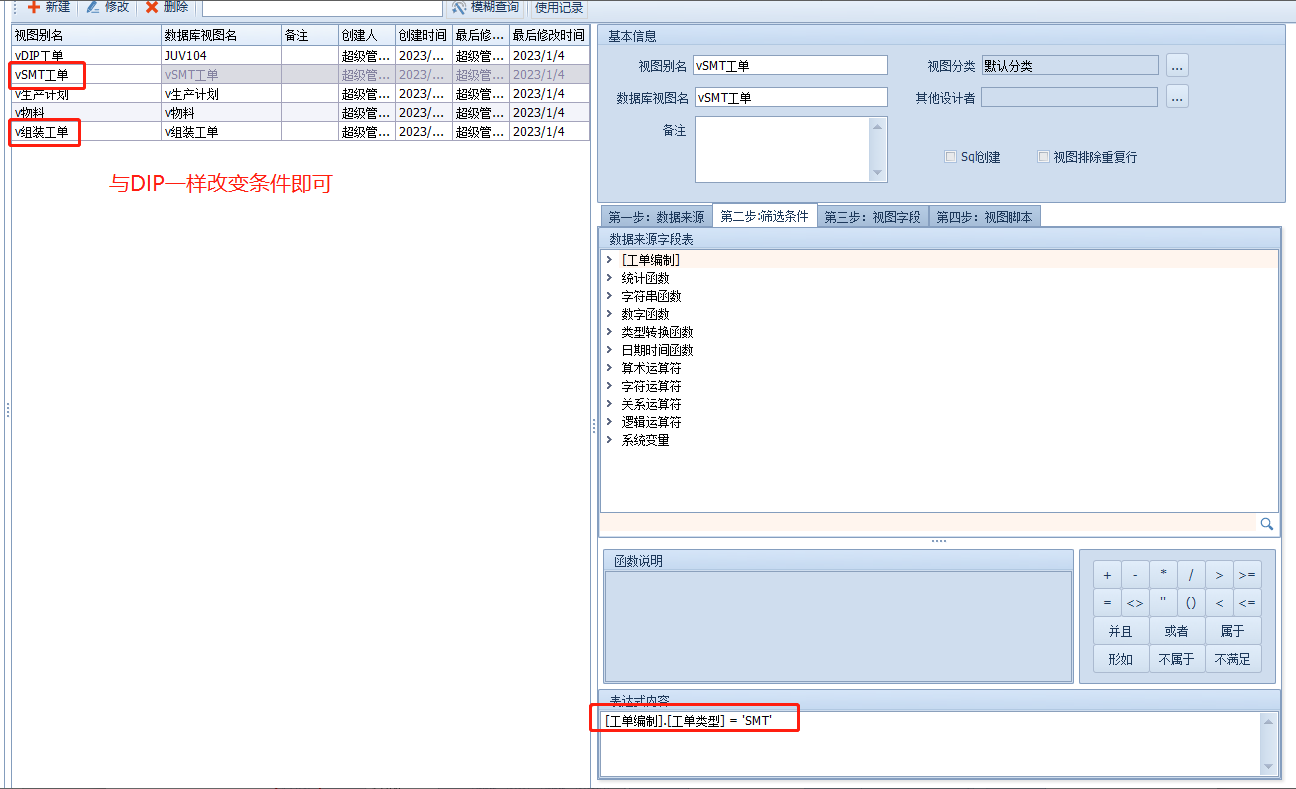1296x789 pixels.
Task: Insert the not-equal <> operator
Action: 1135,603
